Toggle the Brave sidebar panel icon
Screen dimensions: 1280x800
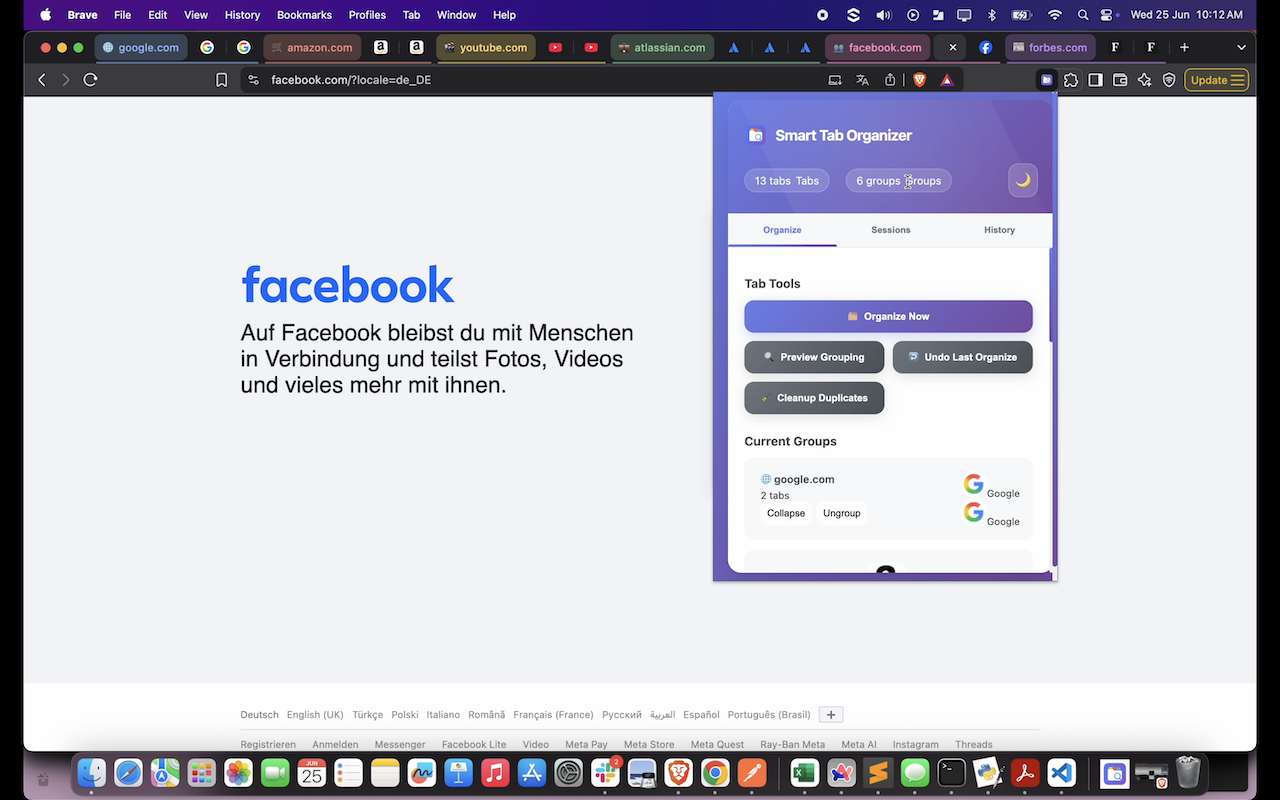click(x=1096, y=80)
